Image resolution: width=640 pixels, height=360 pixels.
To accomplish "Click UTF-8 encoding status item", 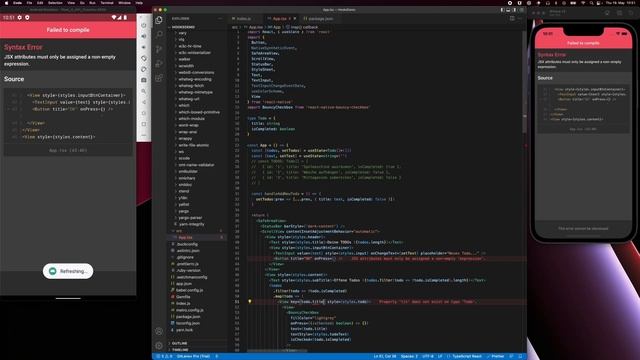I will (x=428, y=356).
